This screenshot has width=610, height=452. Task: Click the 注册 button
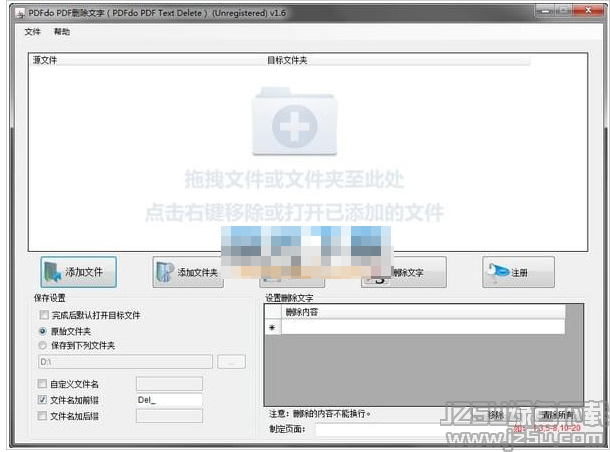tap(518, 272)
